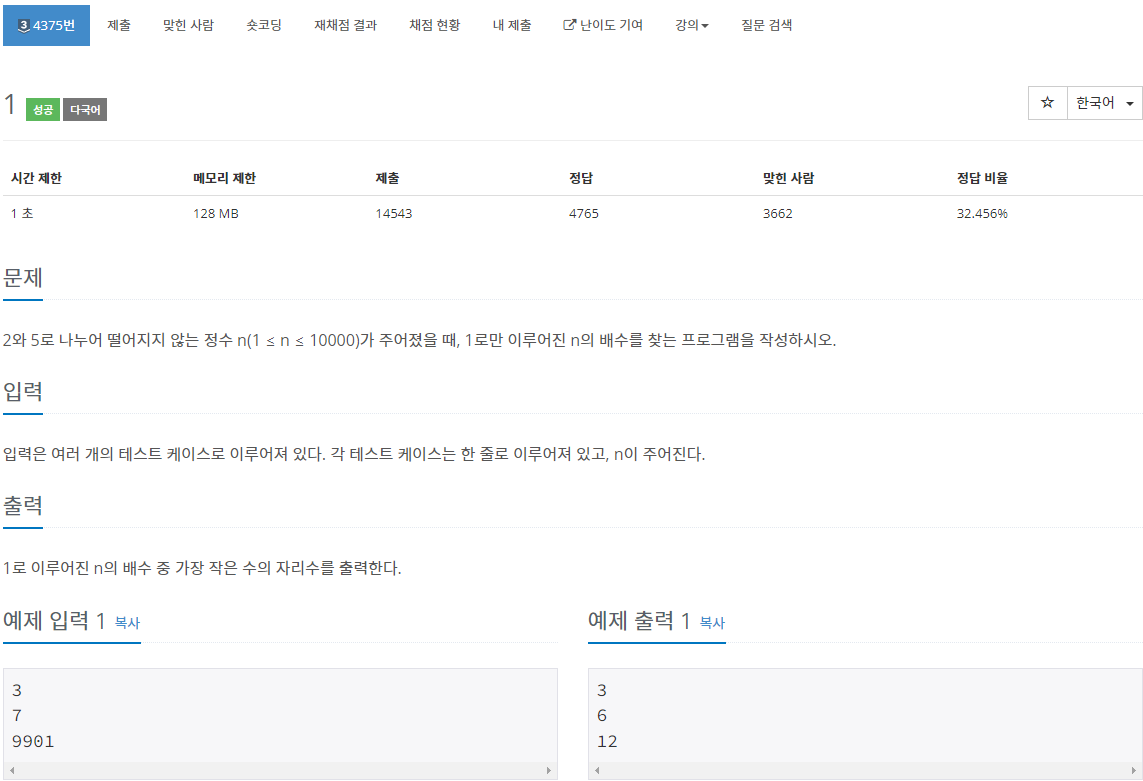Image resolution: width=1143 pixels, height=781 pixels.
Task: Click 복사 next to 예제 출력 1
Action: click(x=712, y=623)
